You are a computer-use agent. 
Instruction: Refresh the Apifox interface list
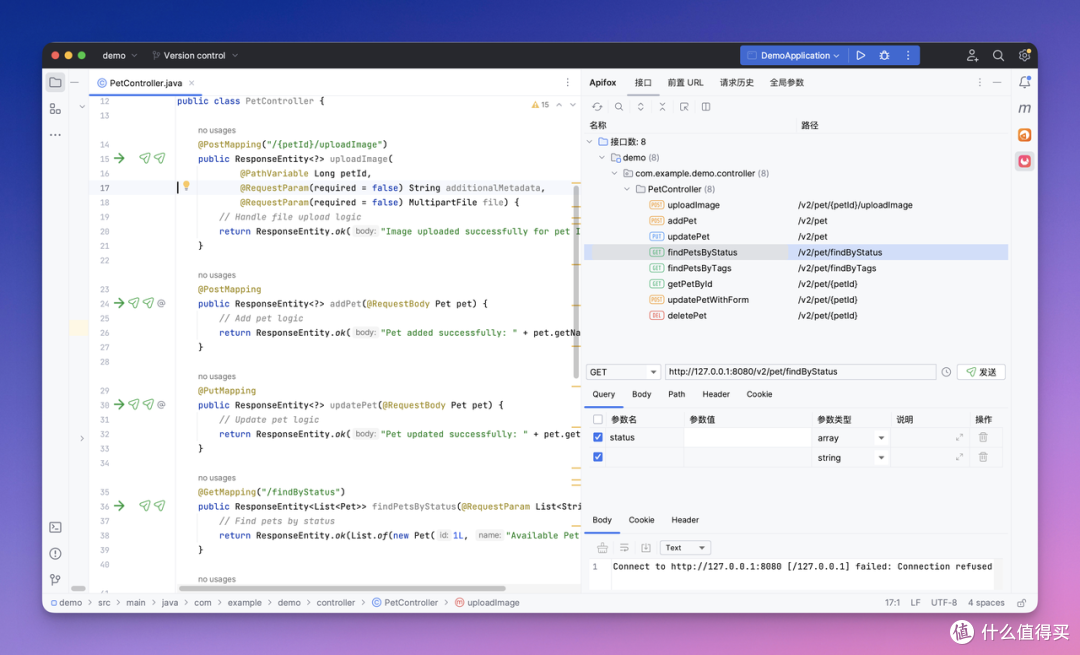tap(597, 107)
